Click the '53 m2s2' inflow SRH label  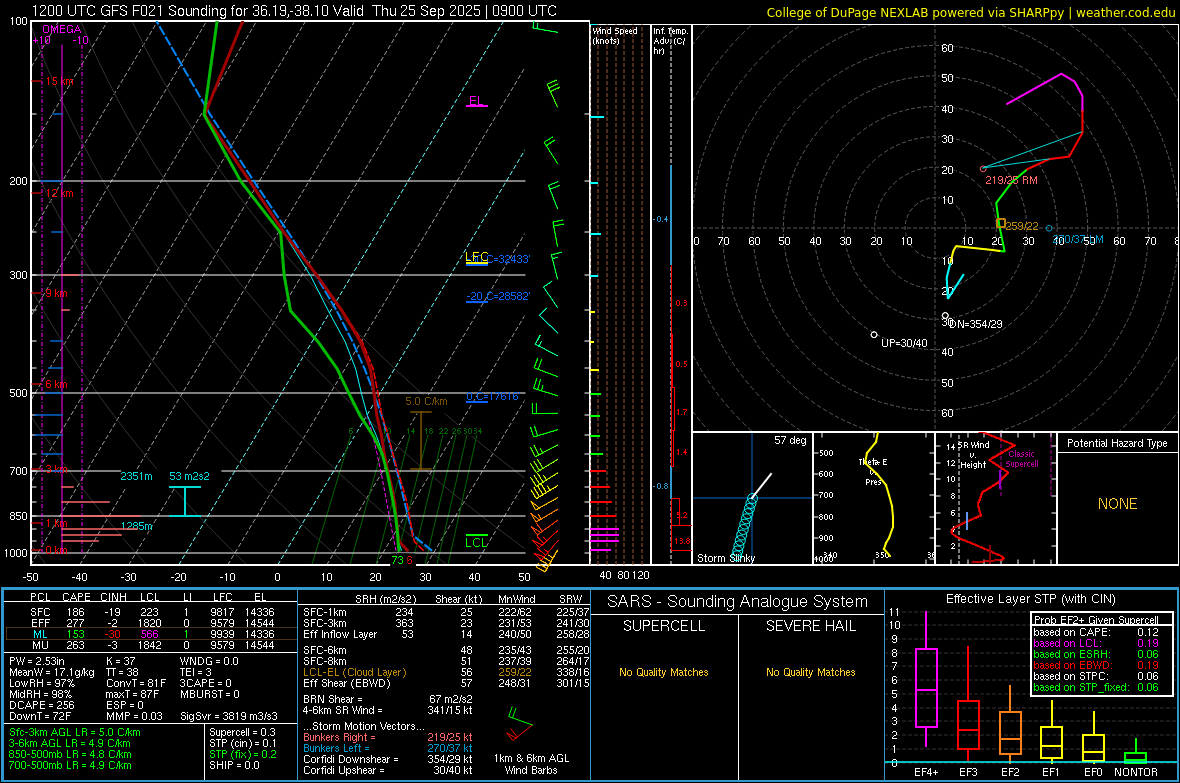pyautogui.click(x=189, y=476)
